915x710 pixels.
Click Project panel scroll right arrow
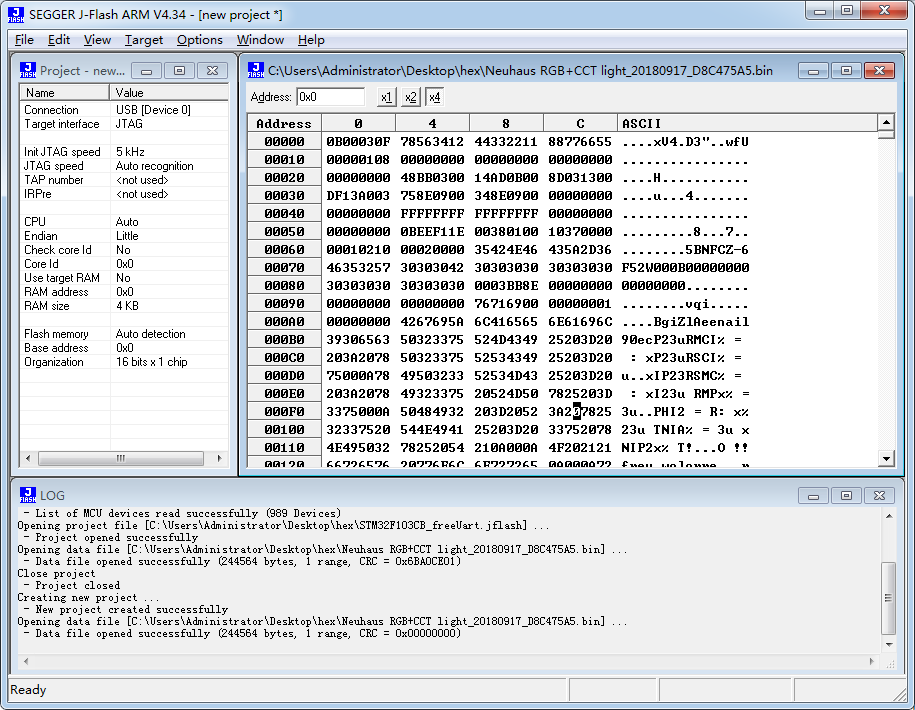219,459
